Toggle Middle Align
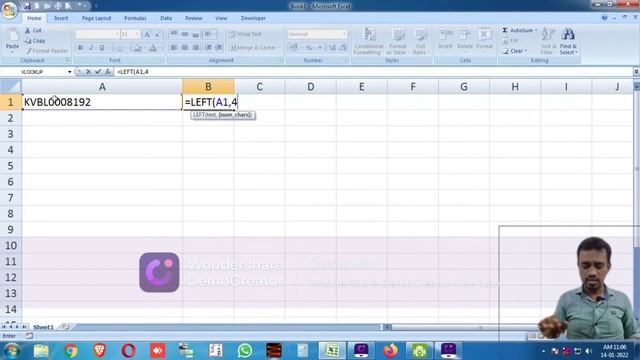This screenshot has width=640, height=360. point(184,34)
